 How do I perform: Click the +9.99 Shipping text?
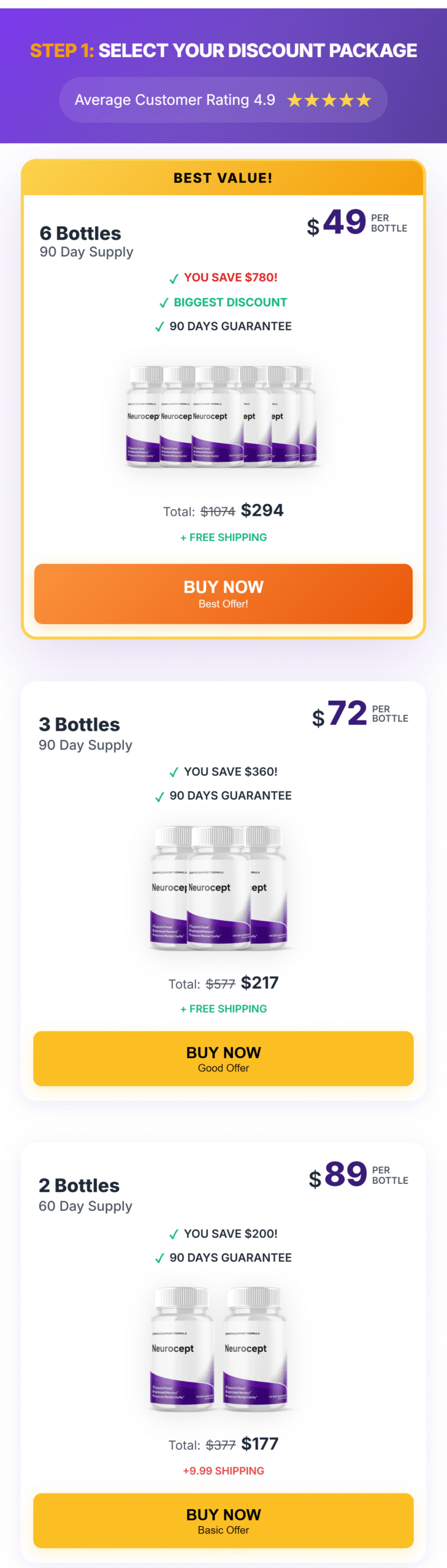click(x=223, y=1471)
